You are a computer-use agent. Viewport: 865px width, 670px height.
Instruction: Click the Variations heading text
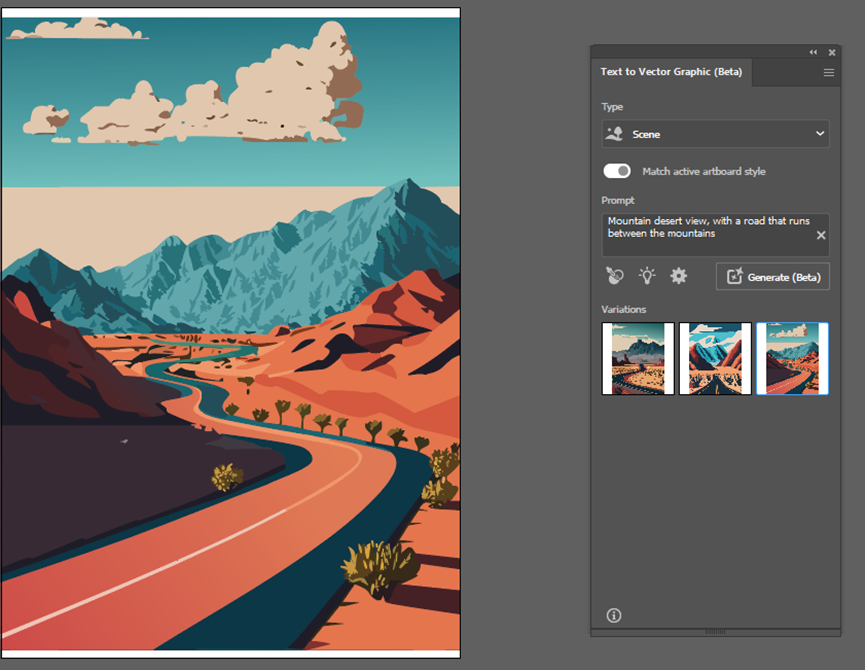tap(623, 309)
